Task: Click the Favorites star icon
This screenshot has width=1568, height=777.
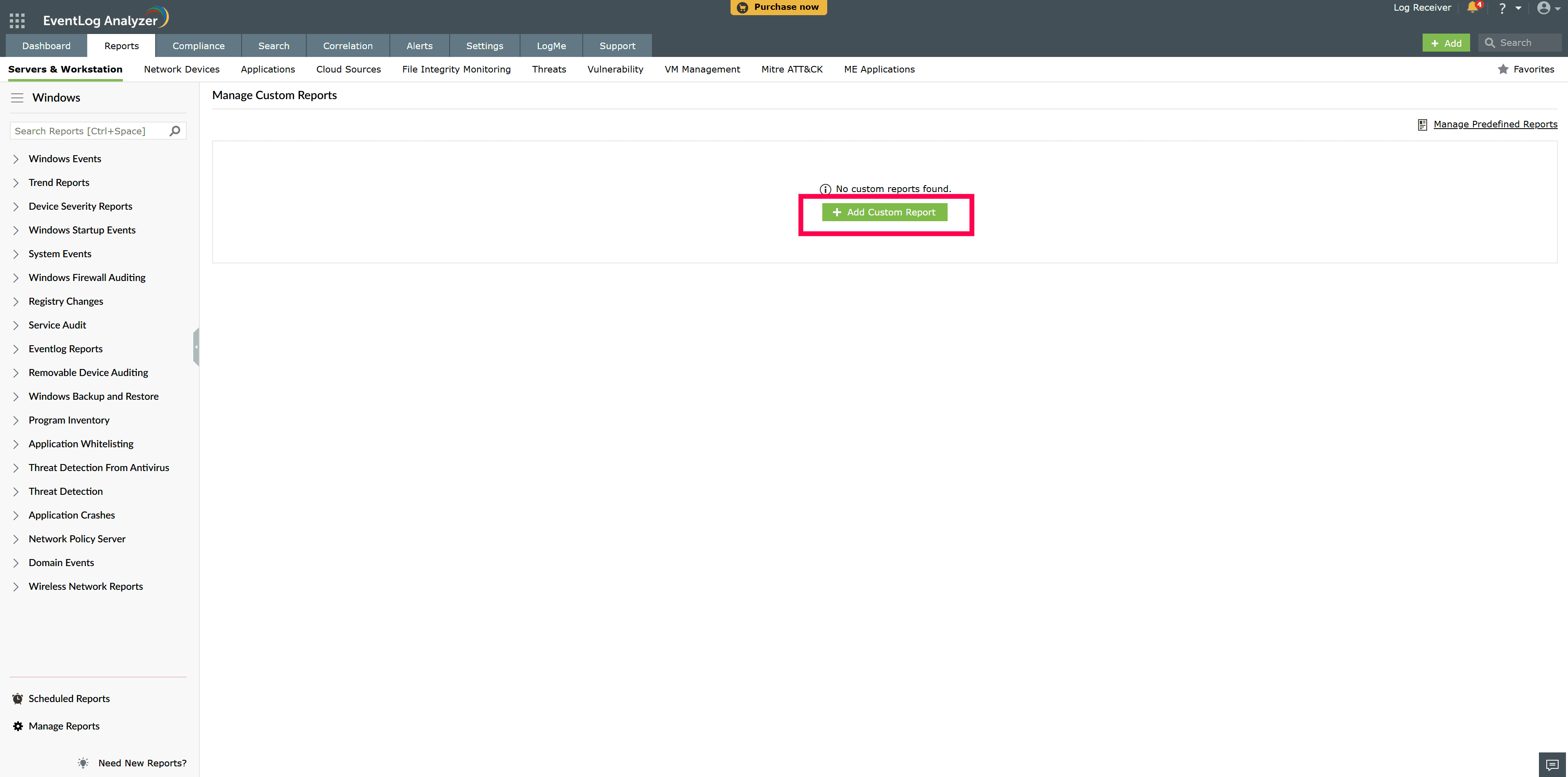Action: point(1503,69)
